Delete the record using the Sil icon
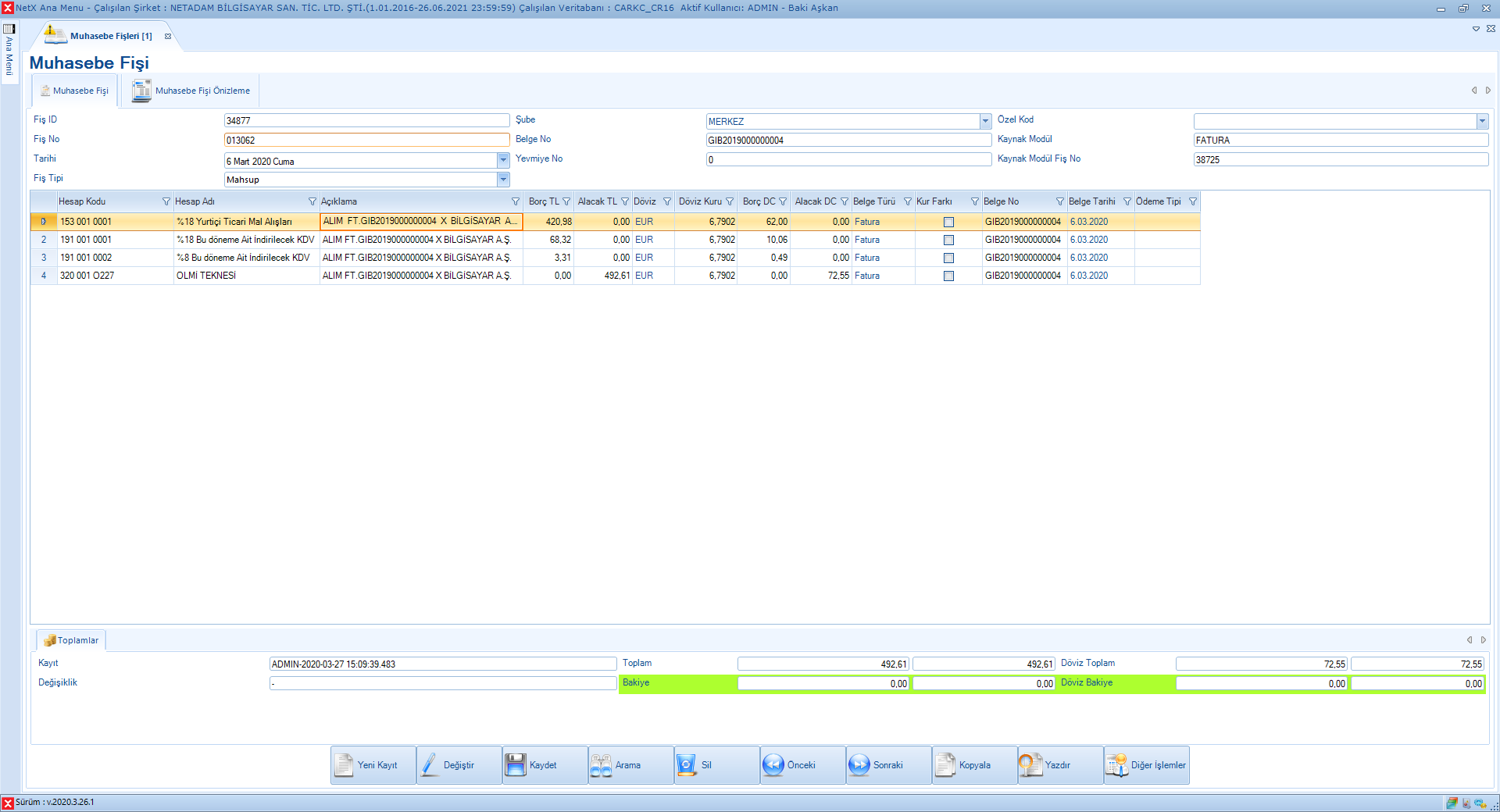The height and width of the screenshot is (812, 1500). (686, 765)
